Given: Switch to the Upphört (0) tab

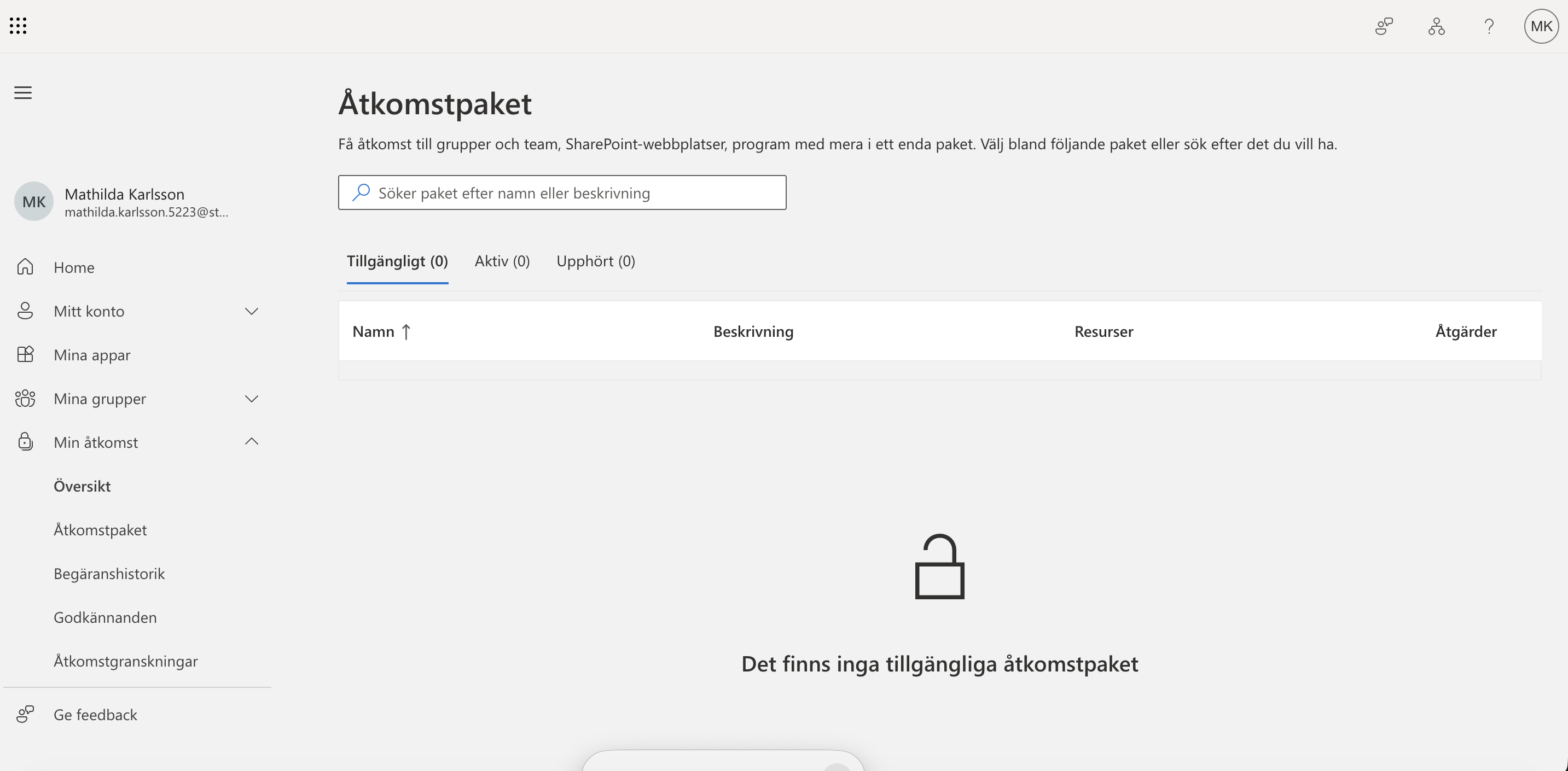Looking at the screenshot, I should click(x=596, y=261).
